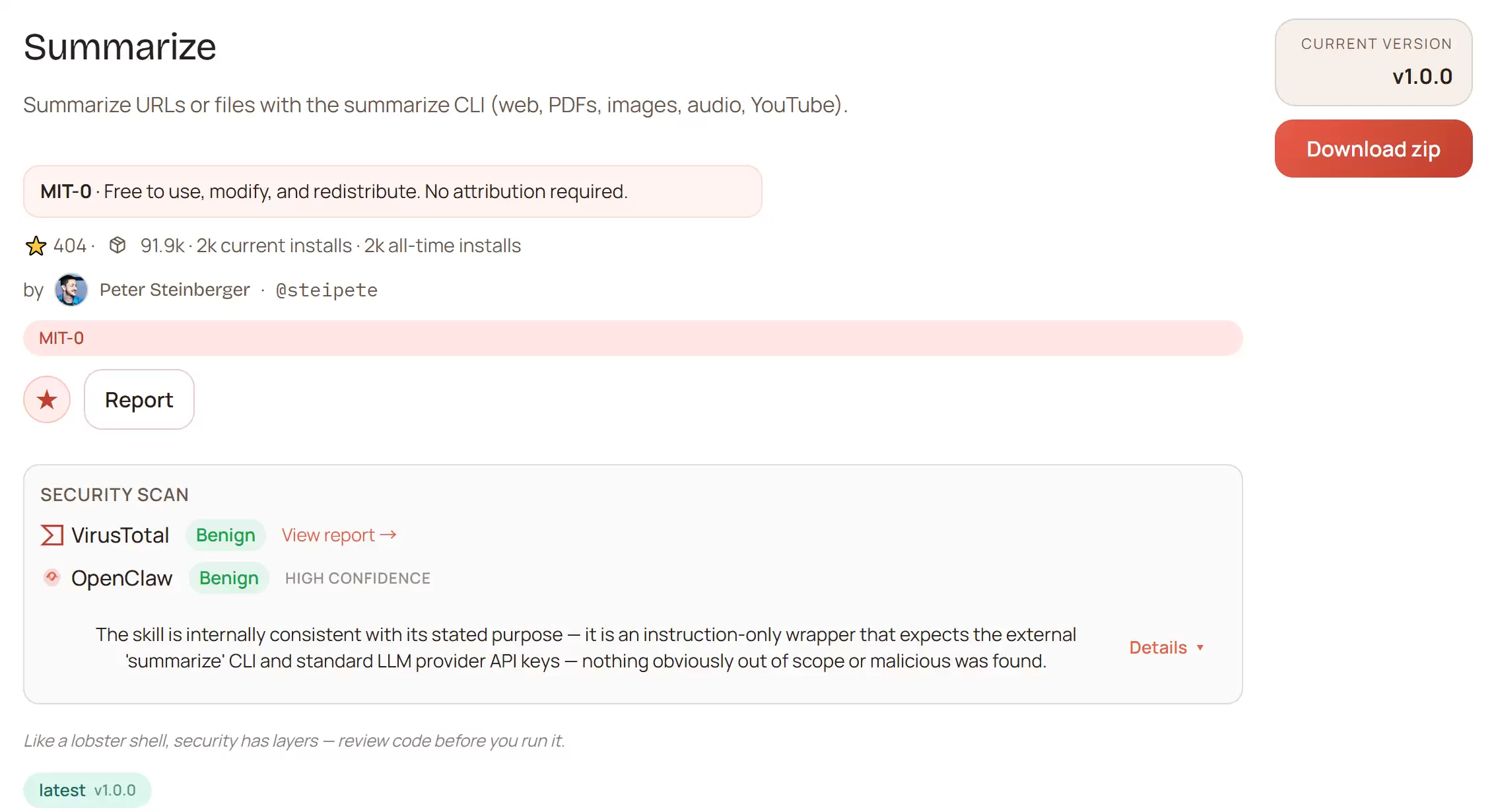This screenshot has width=1496, height=812.
Task: Click the Peter Steinberger author name
Action: coord(175,290)
